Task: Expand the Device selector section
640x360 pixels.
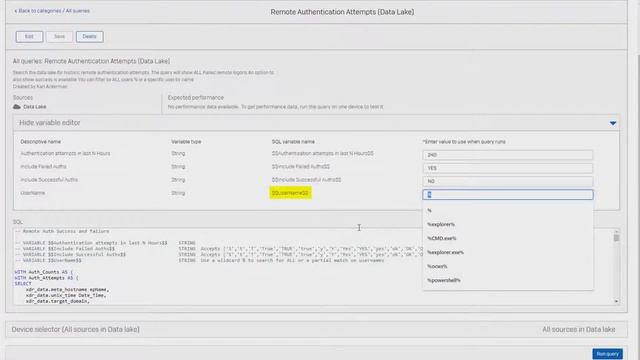Action: click(x=316, y=329)
